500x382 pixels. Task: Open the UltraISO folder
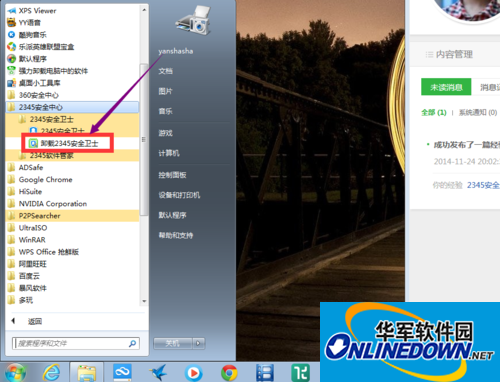(x=72, y=228)
